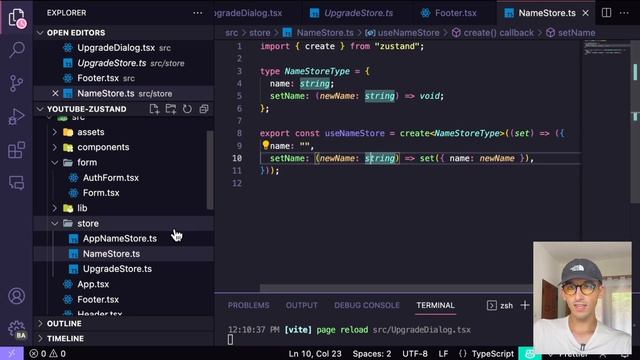
Task: Open Form.tsx in the form folder
Action: 123,193
